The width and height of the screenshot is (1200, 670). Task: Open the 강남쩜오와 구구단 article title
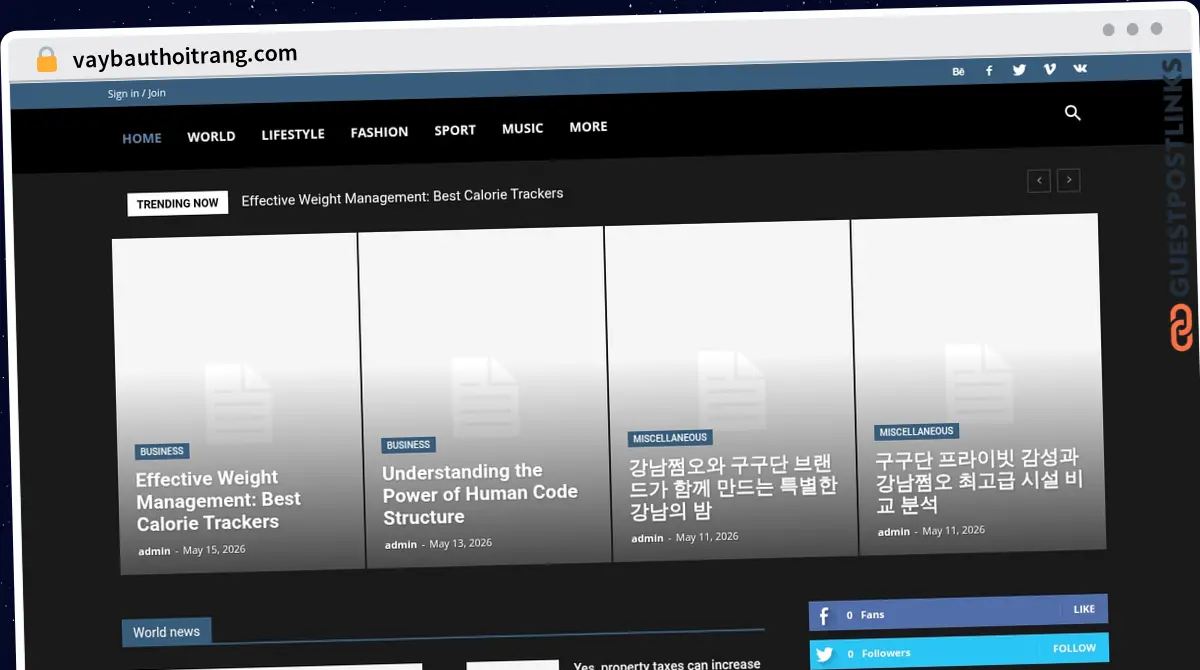(x=733, y=486)
